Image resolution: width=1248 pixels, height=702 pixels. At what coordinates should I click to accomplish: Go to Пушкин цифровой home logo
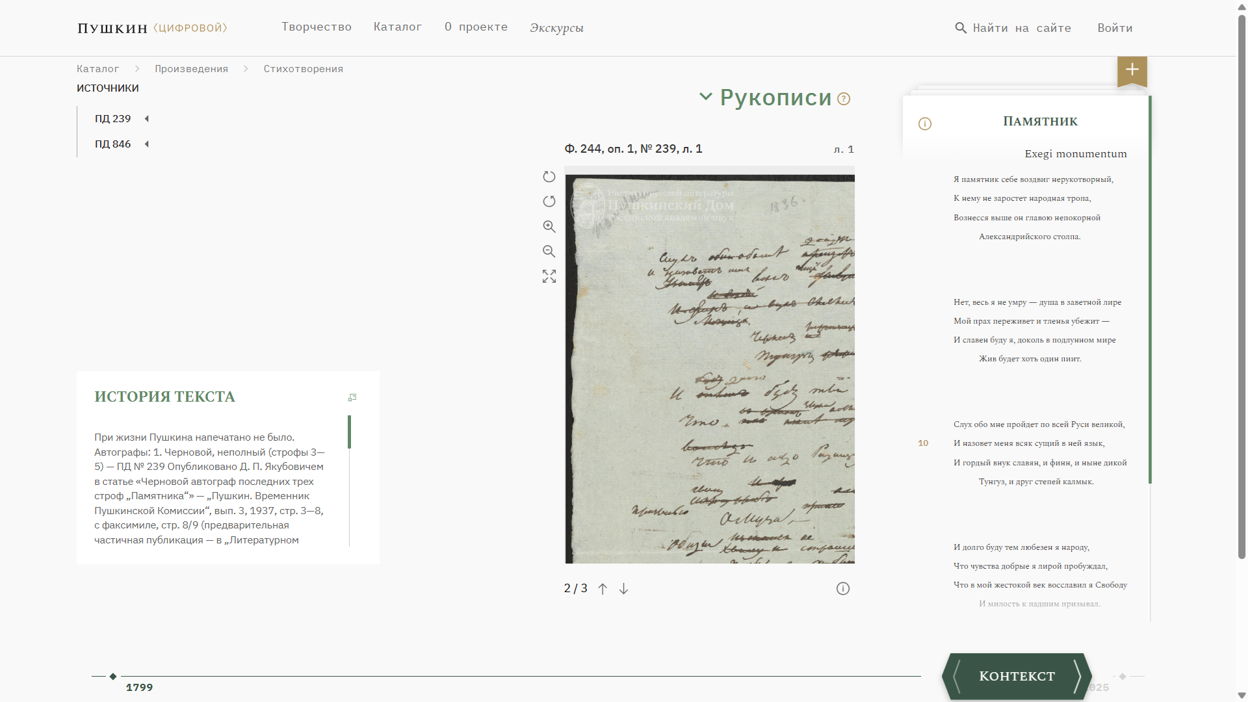[x=152, y=28]
